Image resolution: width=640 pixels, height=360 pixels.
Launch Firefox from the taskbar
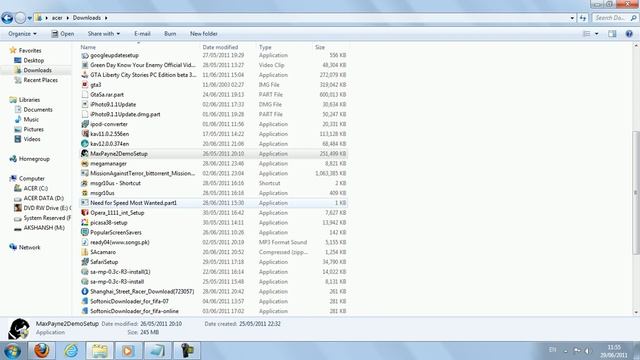click(41, 351)
